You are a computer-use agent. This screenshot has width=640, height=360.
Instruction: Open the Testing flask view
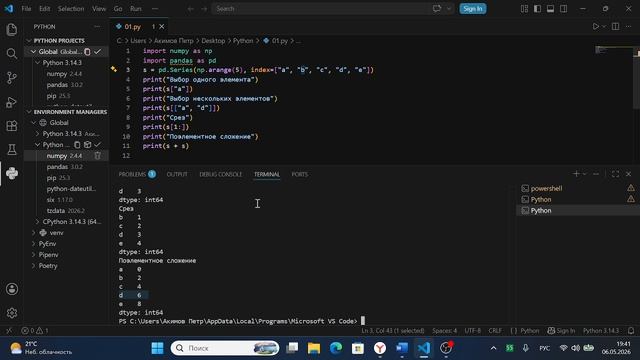click(x=12, y=149)
